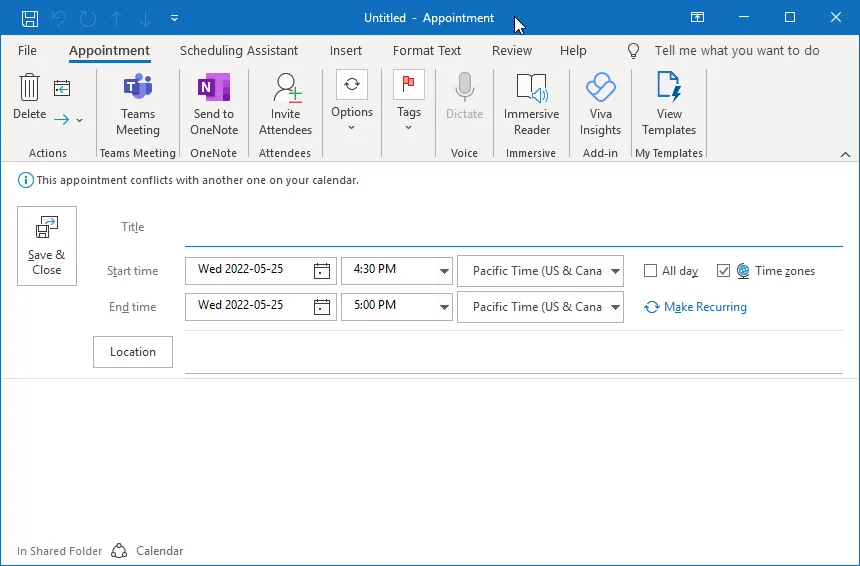
Task: Open the File menu
Action: click(27, 50)
